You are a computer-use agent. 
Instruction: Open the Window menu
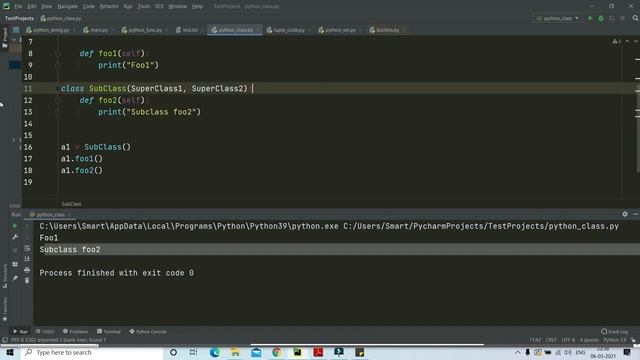click(x=178, y=6)
